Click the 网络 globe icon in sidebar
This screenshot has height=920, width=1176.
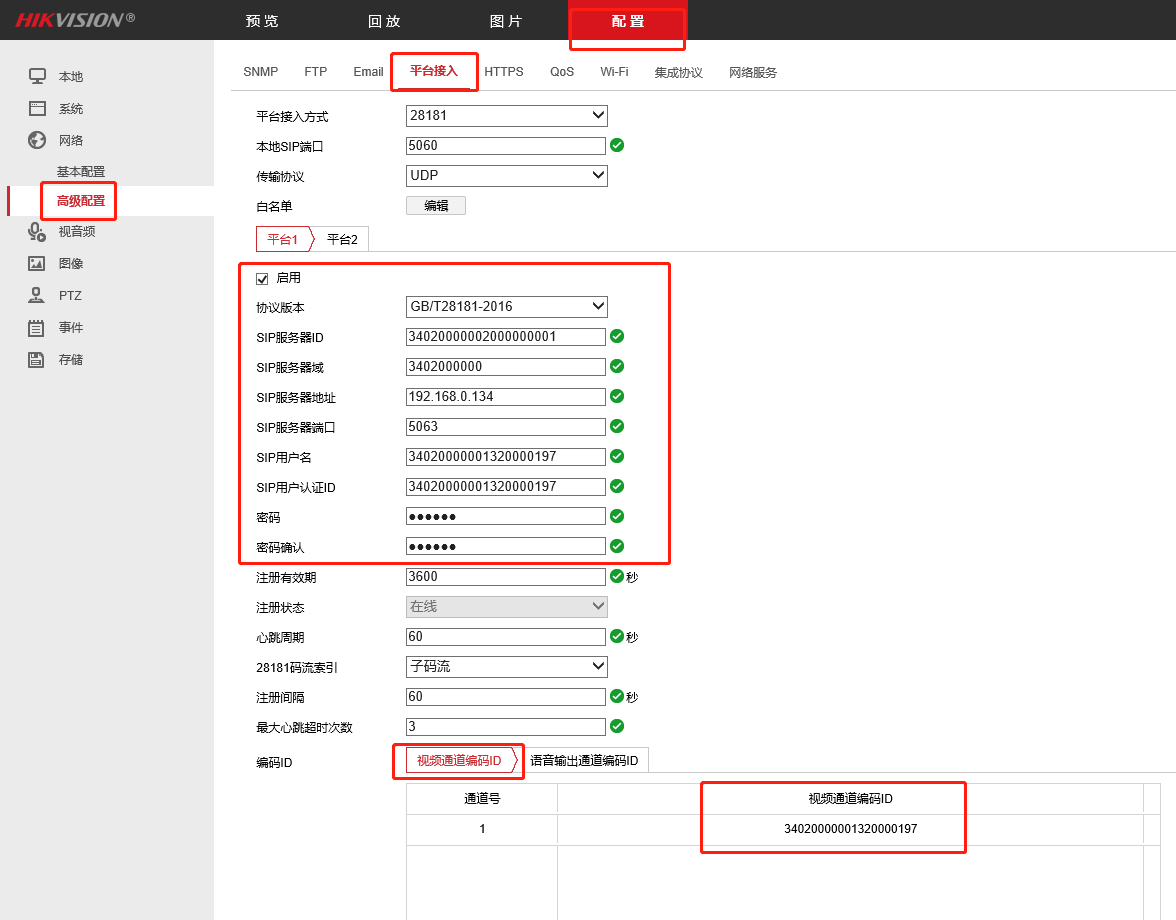(37, 140)
